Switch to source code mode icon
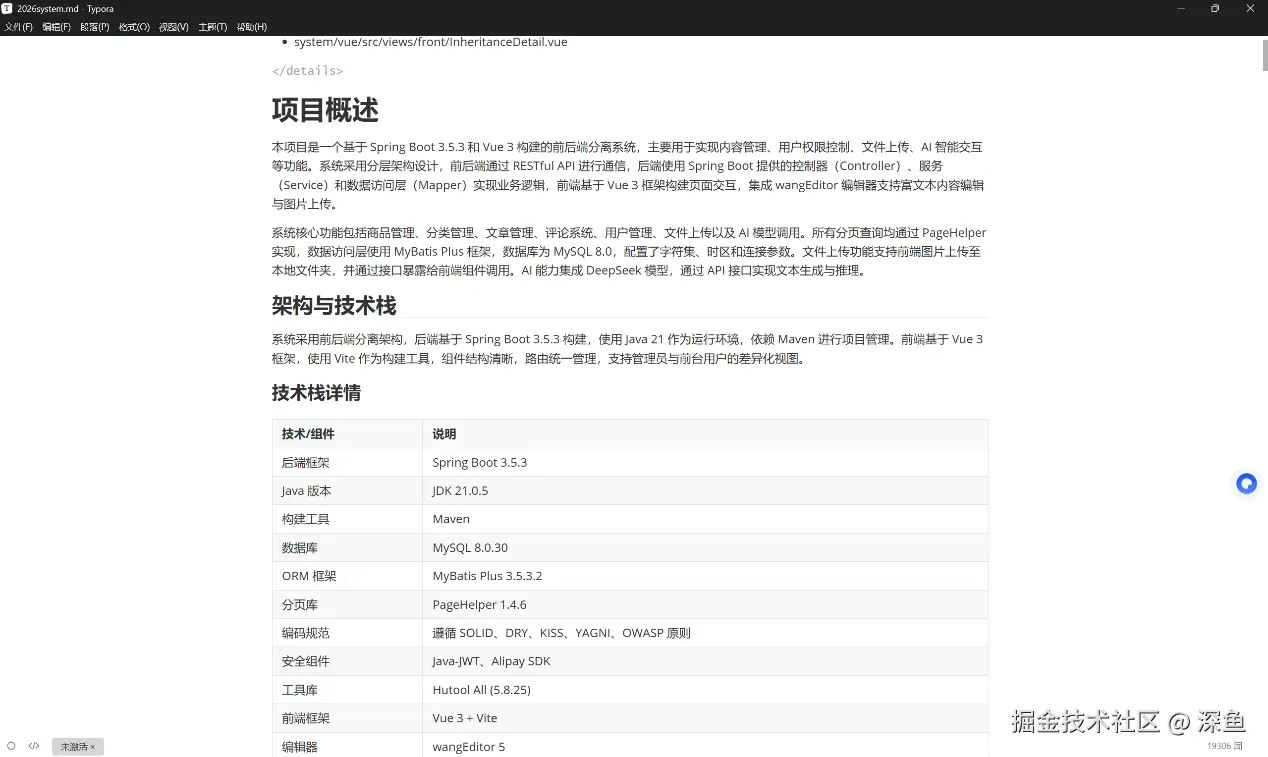The image size is (1268, 757). (34, 746)
